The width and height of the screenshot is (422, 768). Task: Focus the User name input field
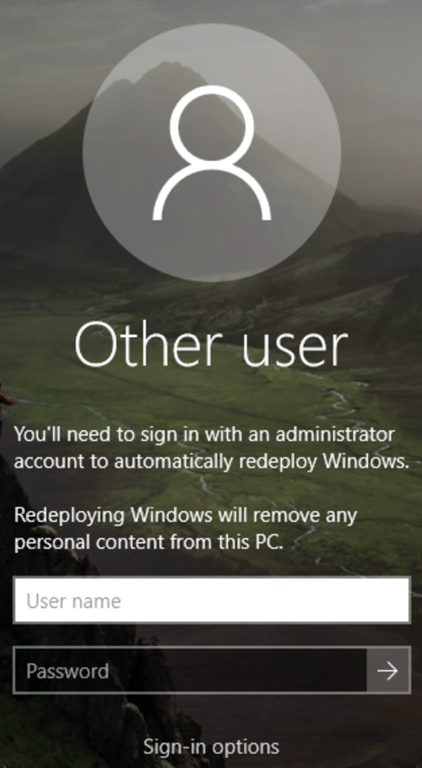pyautogui.click(x=211, y=600)
